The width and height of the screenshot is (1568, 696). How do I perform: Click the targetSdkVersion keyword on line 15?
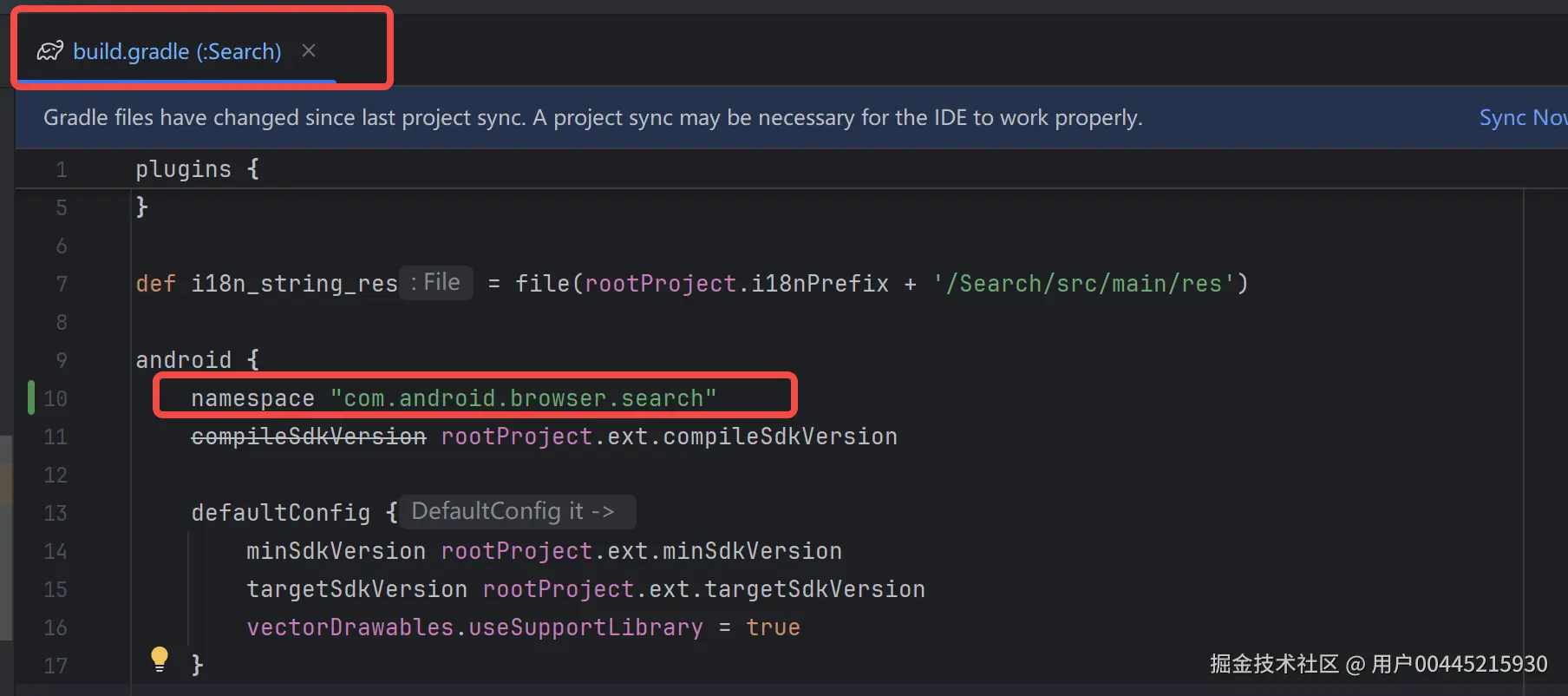[x=356, y=589]
